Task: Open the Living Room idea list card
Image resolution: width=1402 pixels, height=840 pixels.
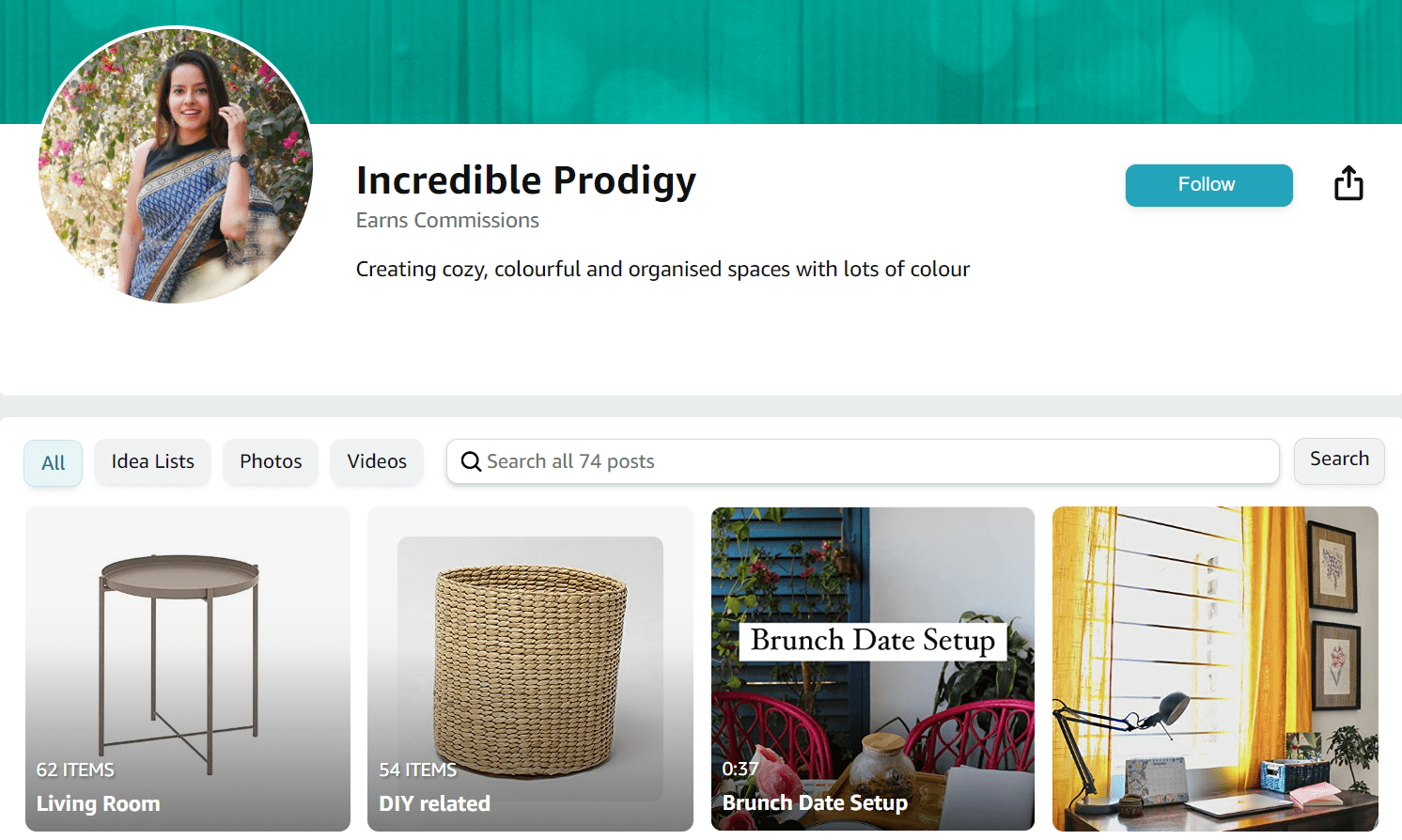Action: [188, 669]
